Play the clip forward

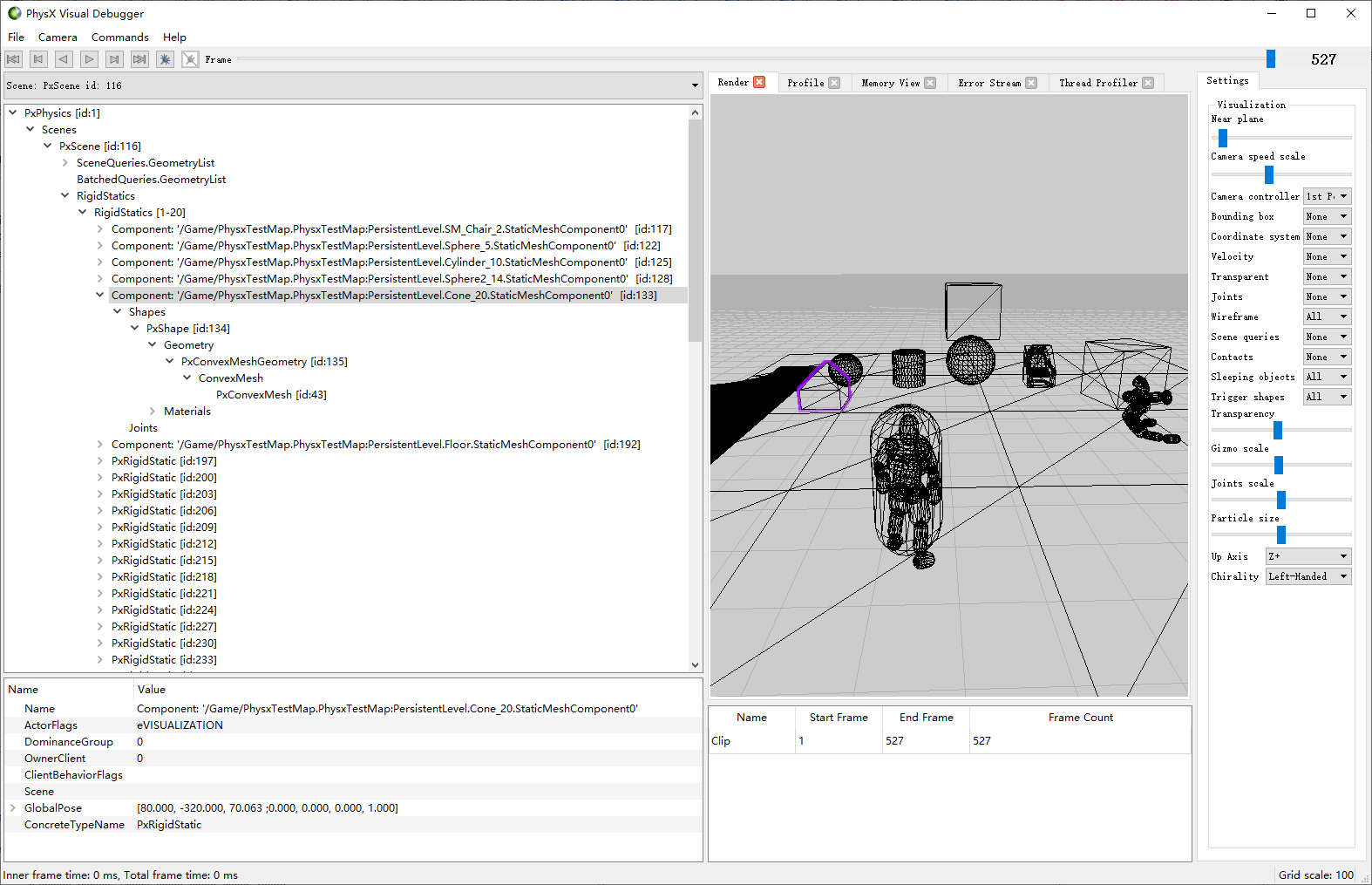pyautogui.click(x=89, y=59)
